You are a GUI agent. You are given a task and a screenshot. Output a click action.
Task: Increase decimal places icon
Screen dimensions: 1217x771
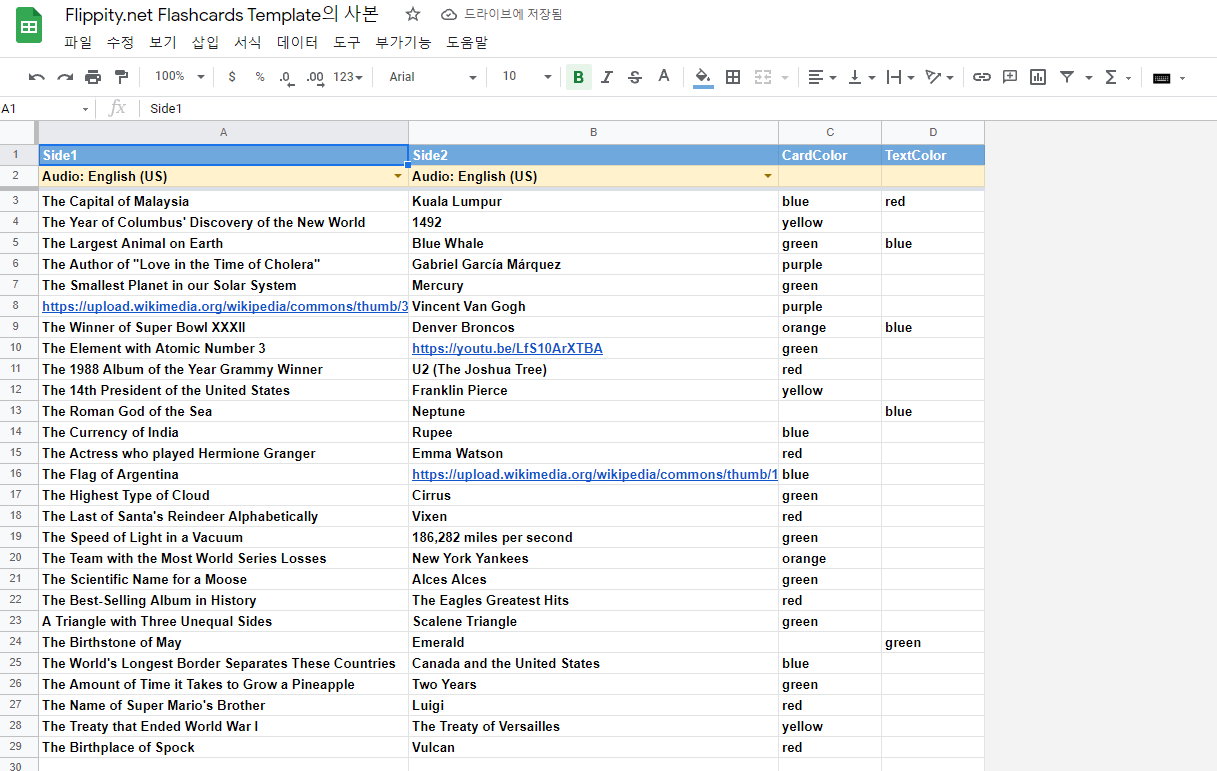pos(315,77)
